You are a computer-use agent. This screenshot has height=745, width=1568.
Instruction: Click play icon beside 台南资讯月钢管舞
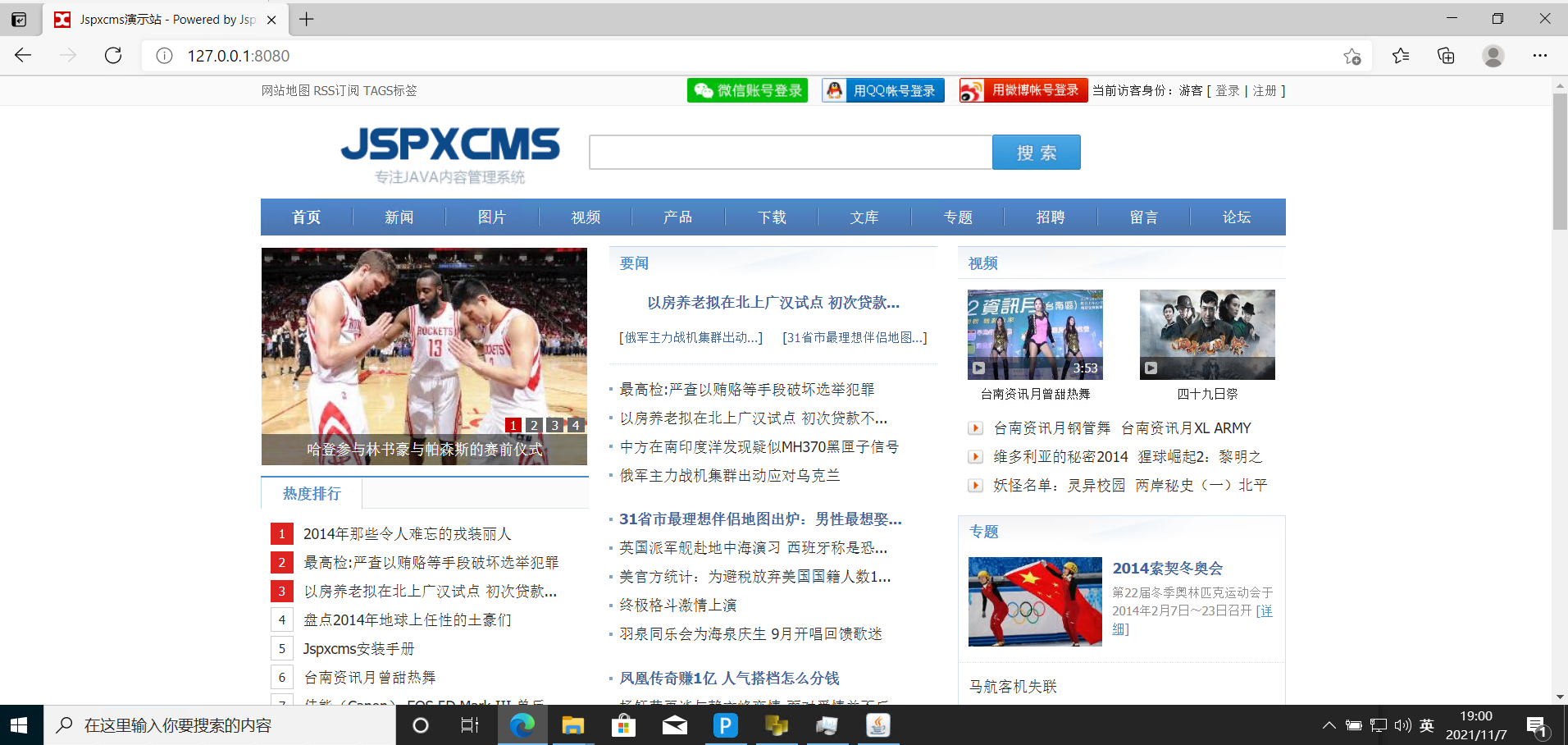click(975, 427)
